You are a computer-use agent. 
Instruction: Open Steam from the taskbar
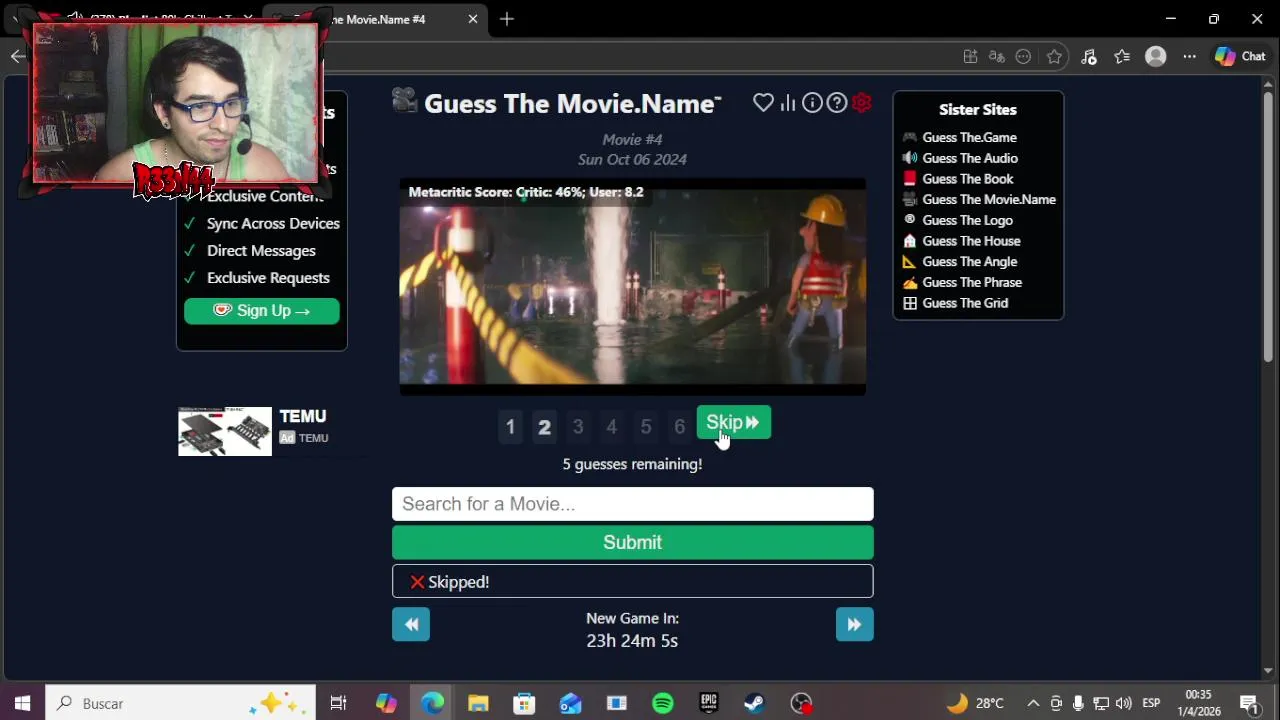pyautogui.click(x=754, y=703)
